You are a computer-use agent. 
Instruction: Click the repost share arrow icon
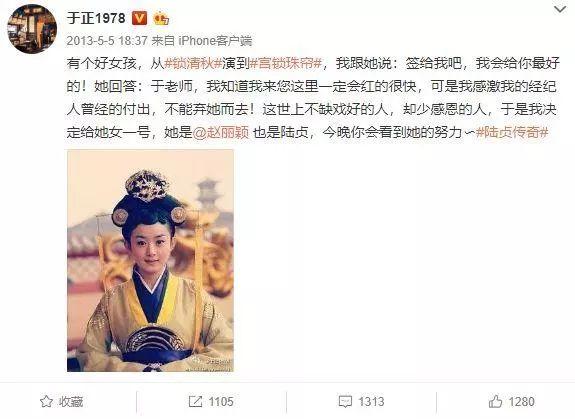(195, 401)
